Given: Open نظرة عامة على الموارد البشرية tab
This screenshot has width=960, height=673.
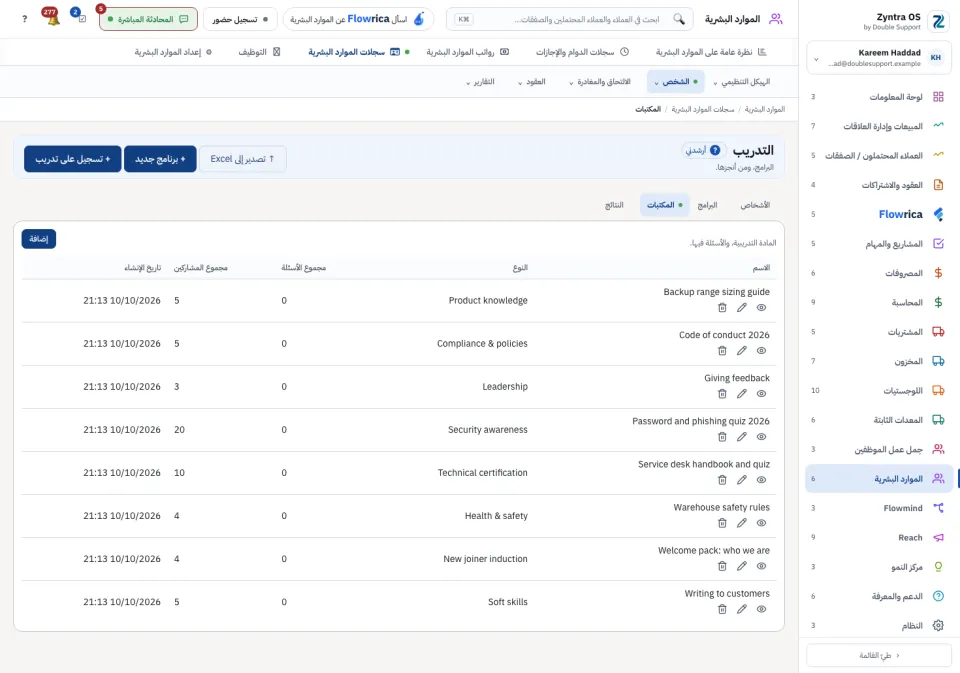Looking at the screenshot, I should pyautogui.click(x=711, y=52).
